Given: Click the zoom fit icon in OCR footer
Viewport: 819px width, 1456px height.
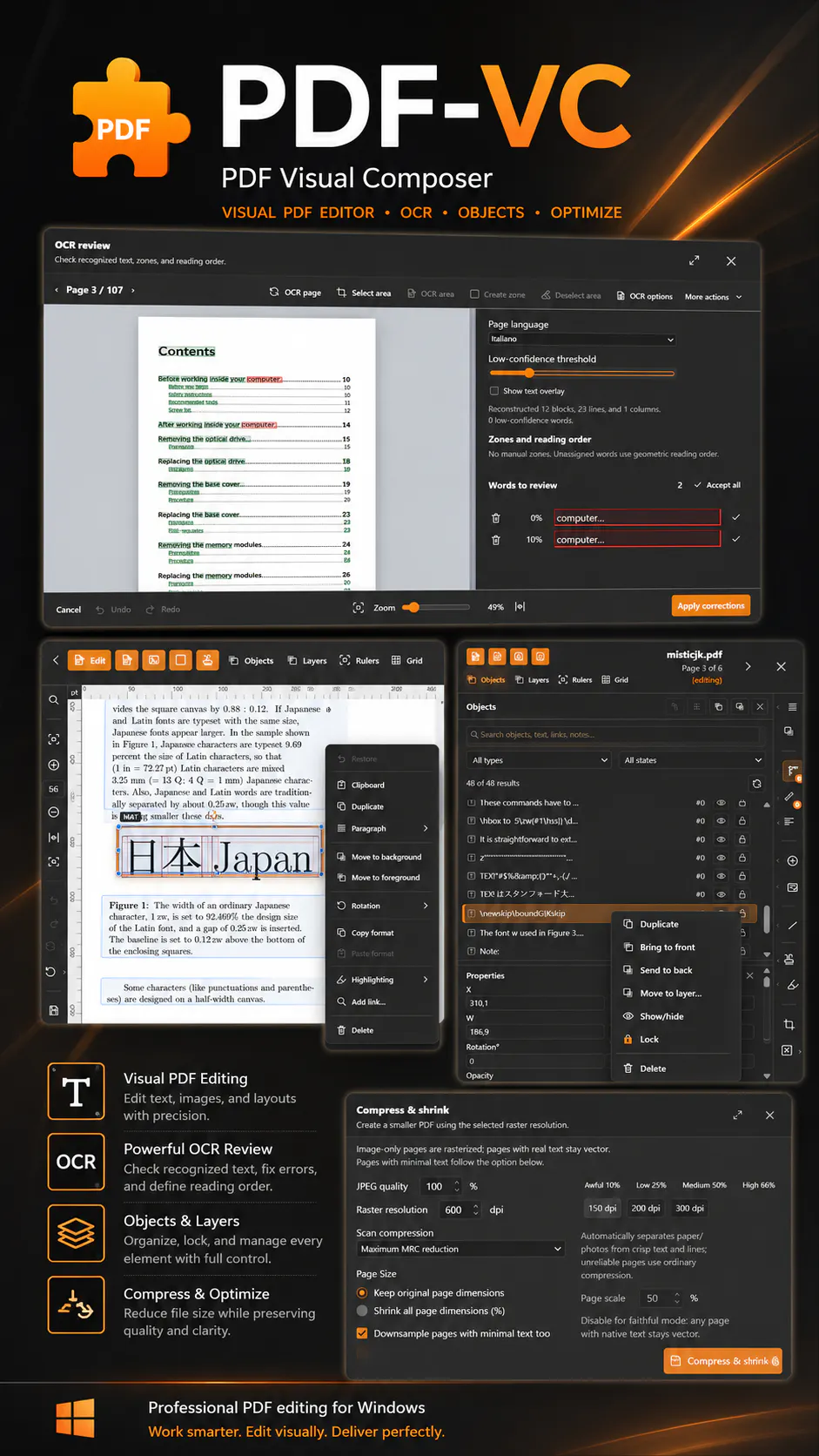Looking at the screenshot, I should [359, 608].
